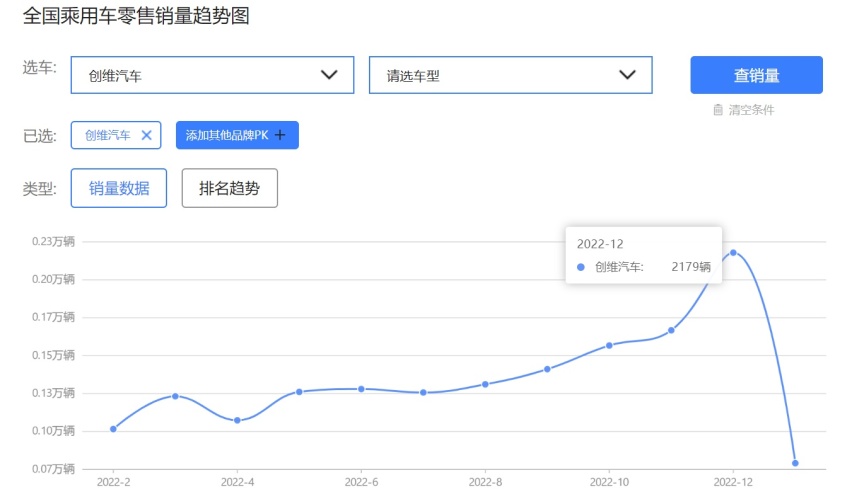This screenshot has height=499, width=852.
Task: Click the blue legend dot in tooltip
Action: [x=581, y=267]
